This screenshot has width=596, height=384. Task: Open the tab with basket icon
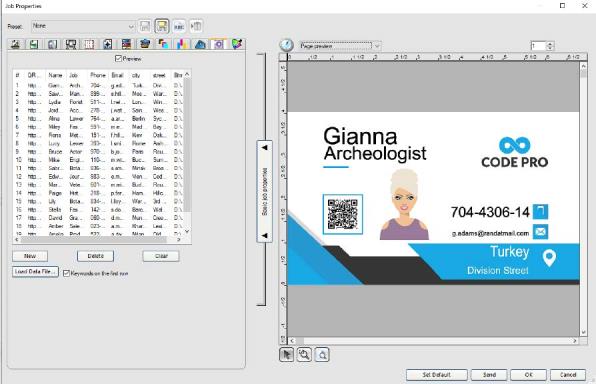(x=144, y=44)
